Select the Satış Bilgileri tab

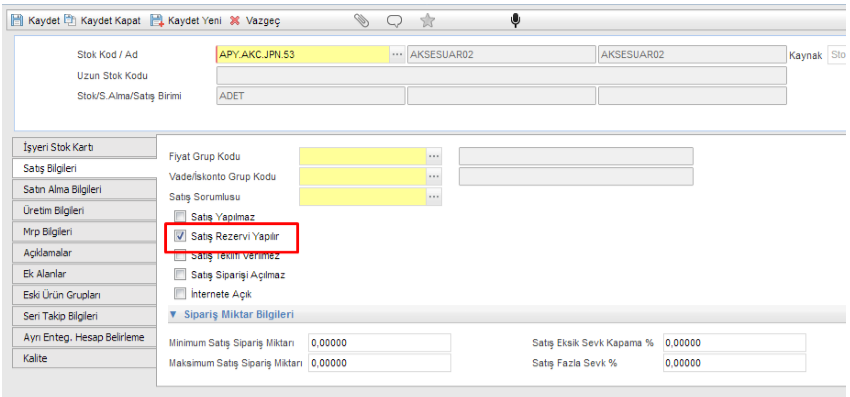(x=84, y=169)
